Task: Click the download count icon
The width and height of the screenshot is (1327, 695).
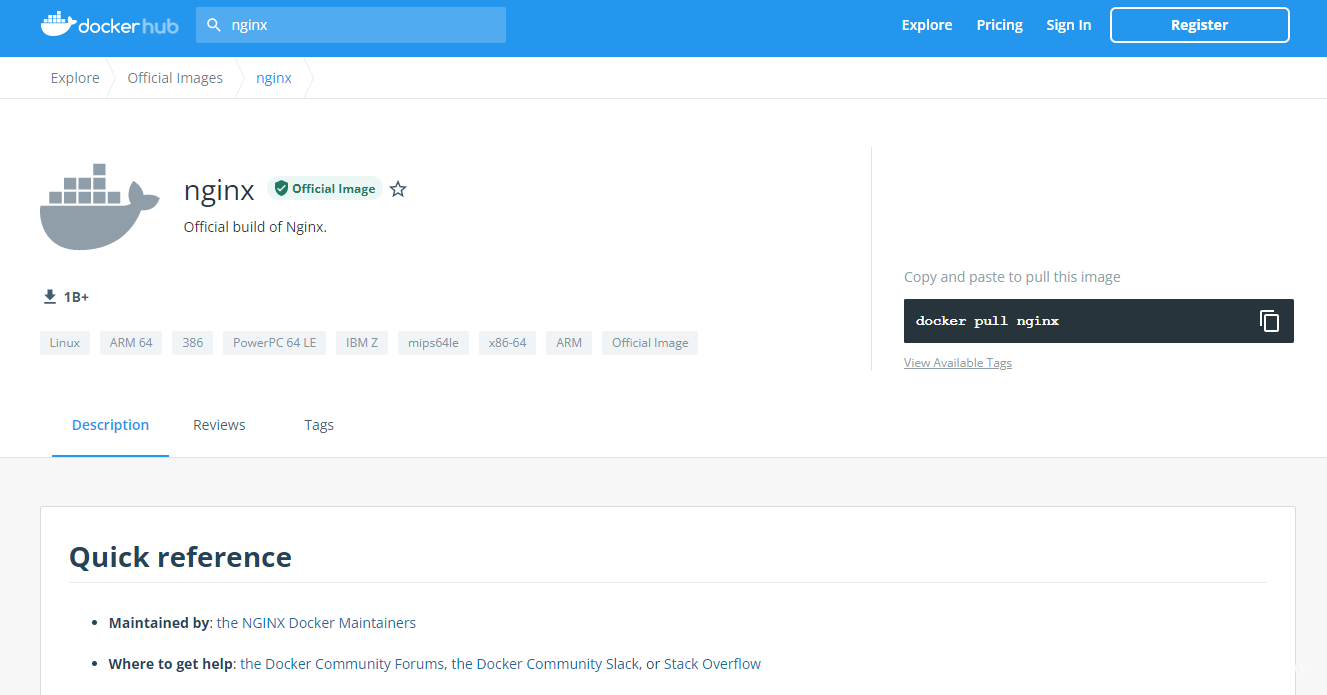Action: 50,297
